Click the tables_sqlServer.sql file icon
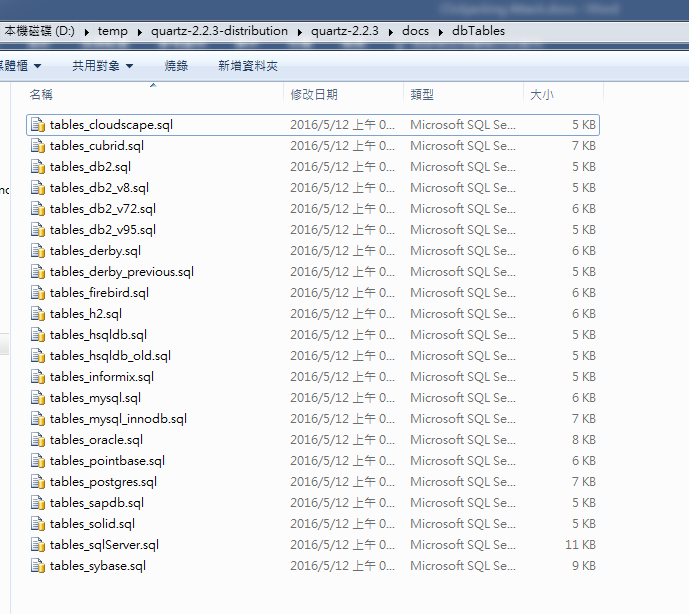 point(38,545)
